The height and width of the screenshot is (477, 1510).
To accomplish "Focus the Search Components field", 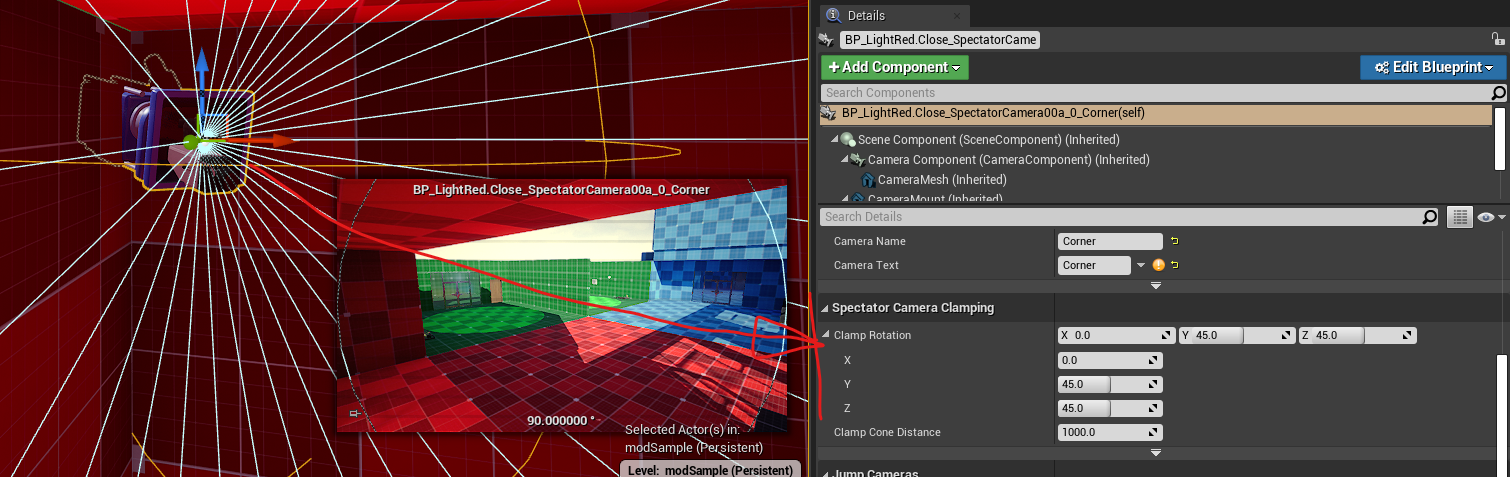I will coord(1155,93).
